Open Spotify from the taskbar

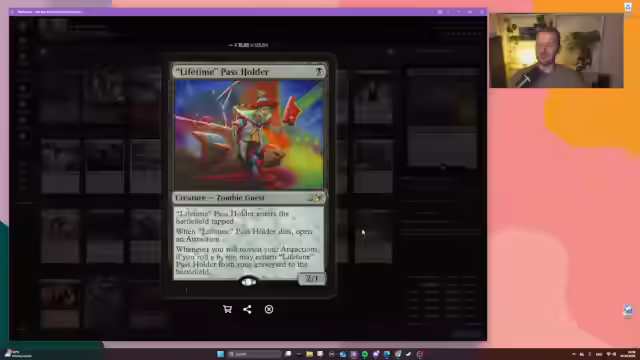pos(364,354)
